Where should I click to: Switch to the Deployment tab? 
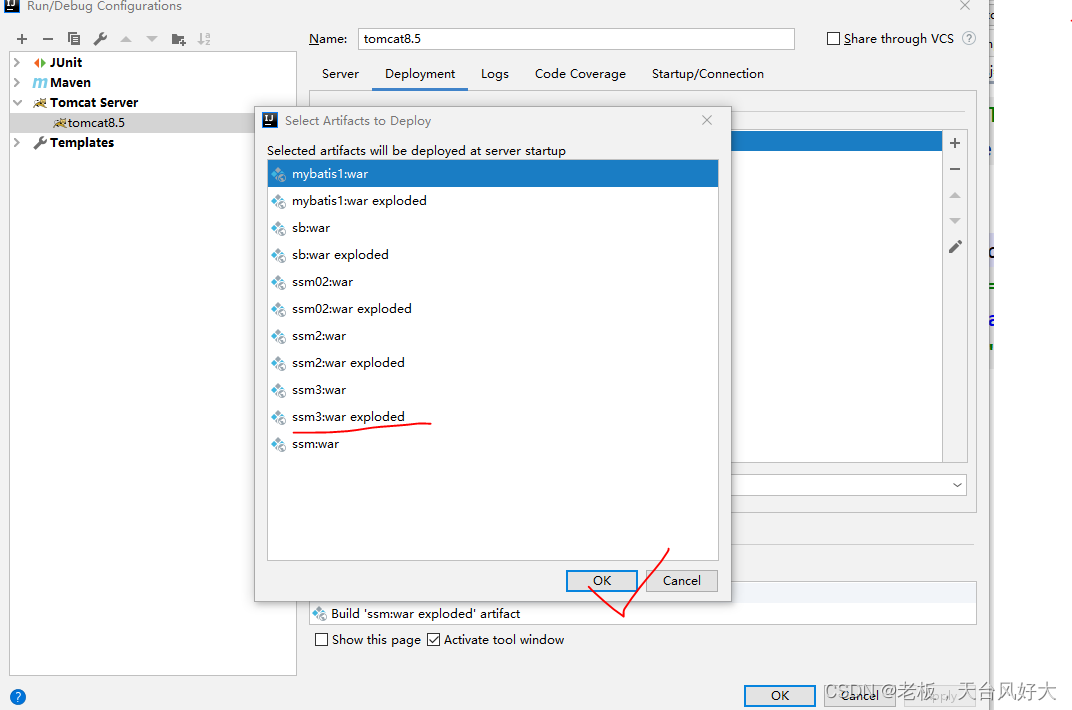[x=420, y=74]
